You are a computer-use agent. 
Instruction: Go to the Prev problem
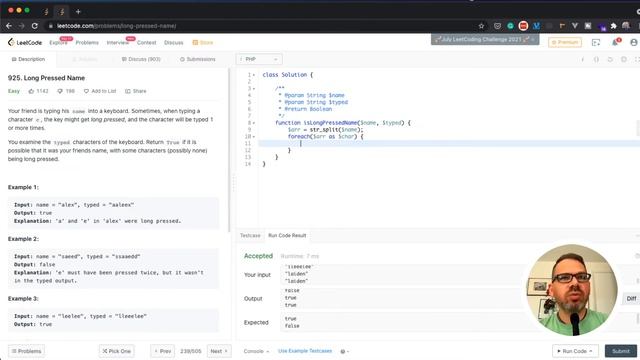click(x=162, y=351)
